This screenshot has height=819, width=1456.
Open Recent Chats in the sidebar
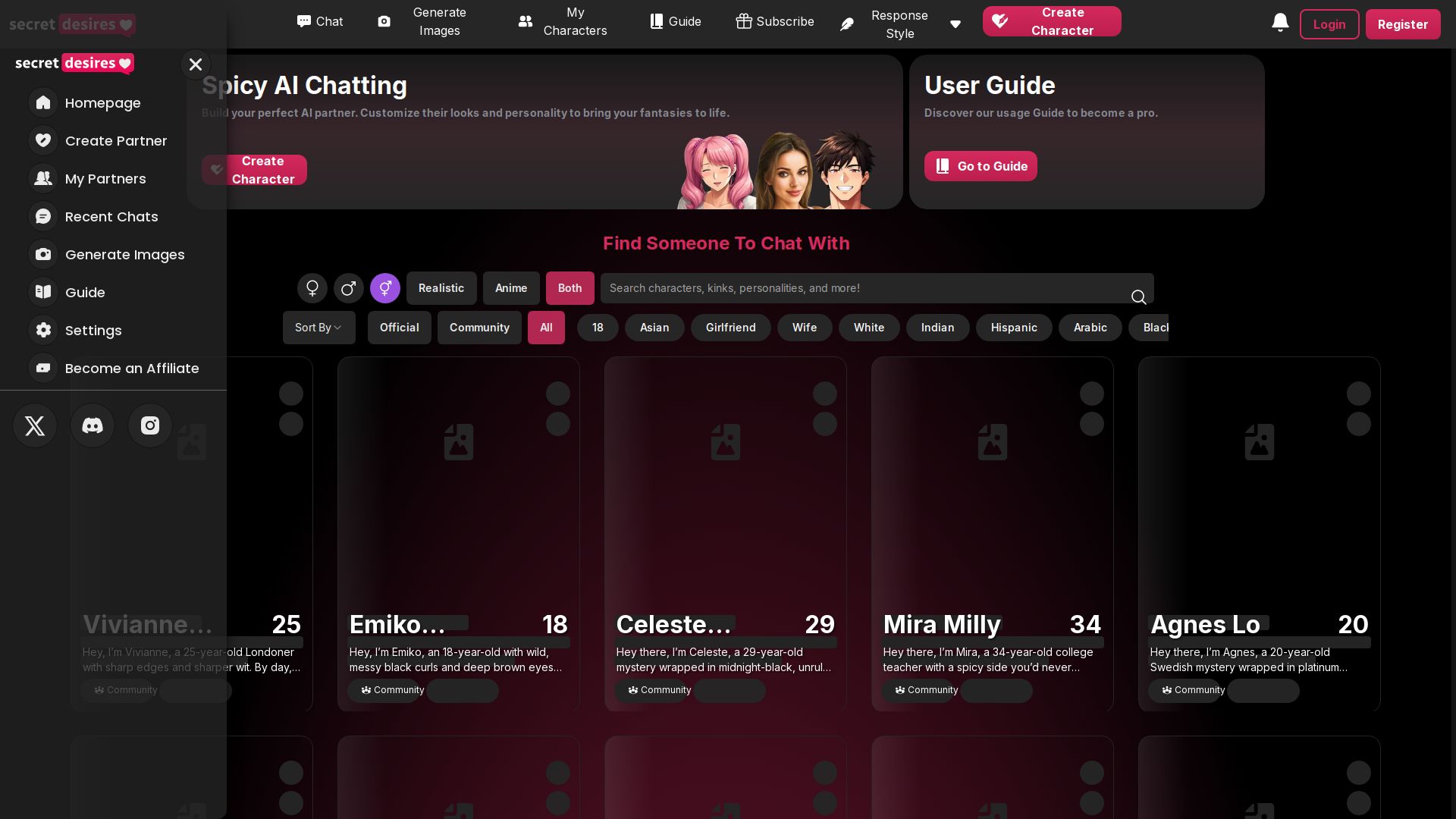(x=111, y=217)
